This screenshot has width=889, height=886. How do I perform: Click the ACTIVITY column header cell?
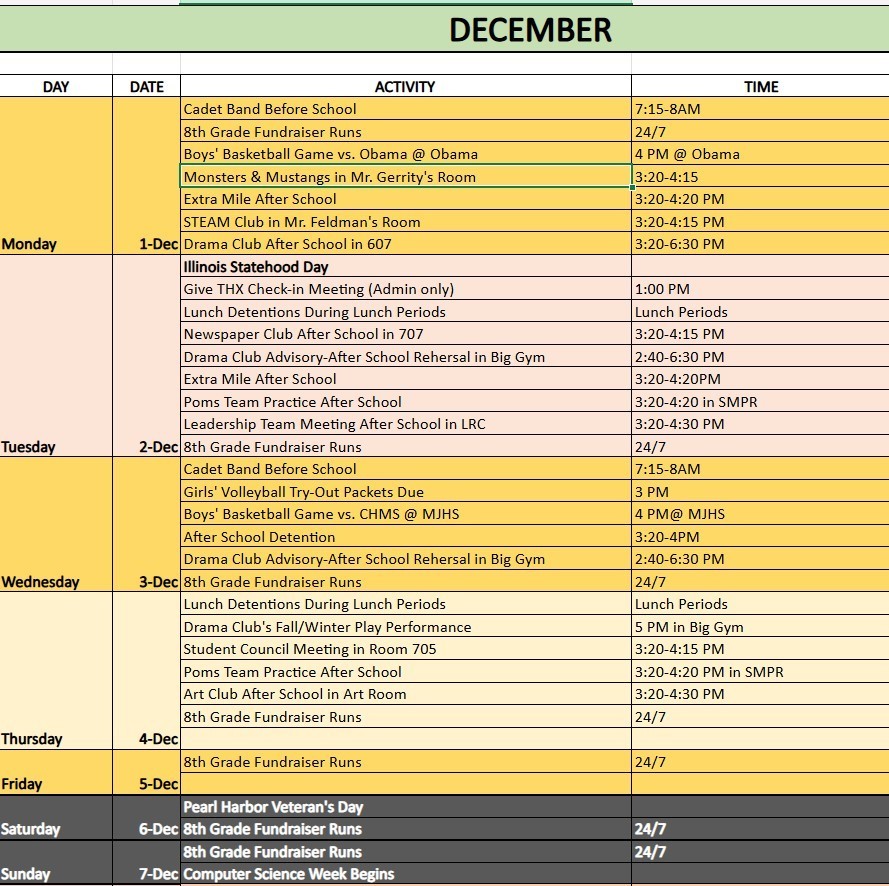pos(405,87)
